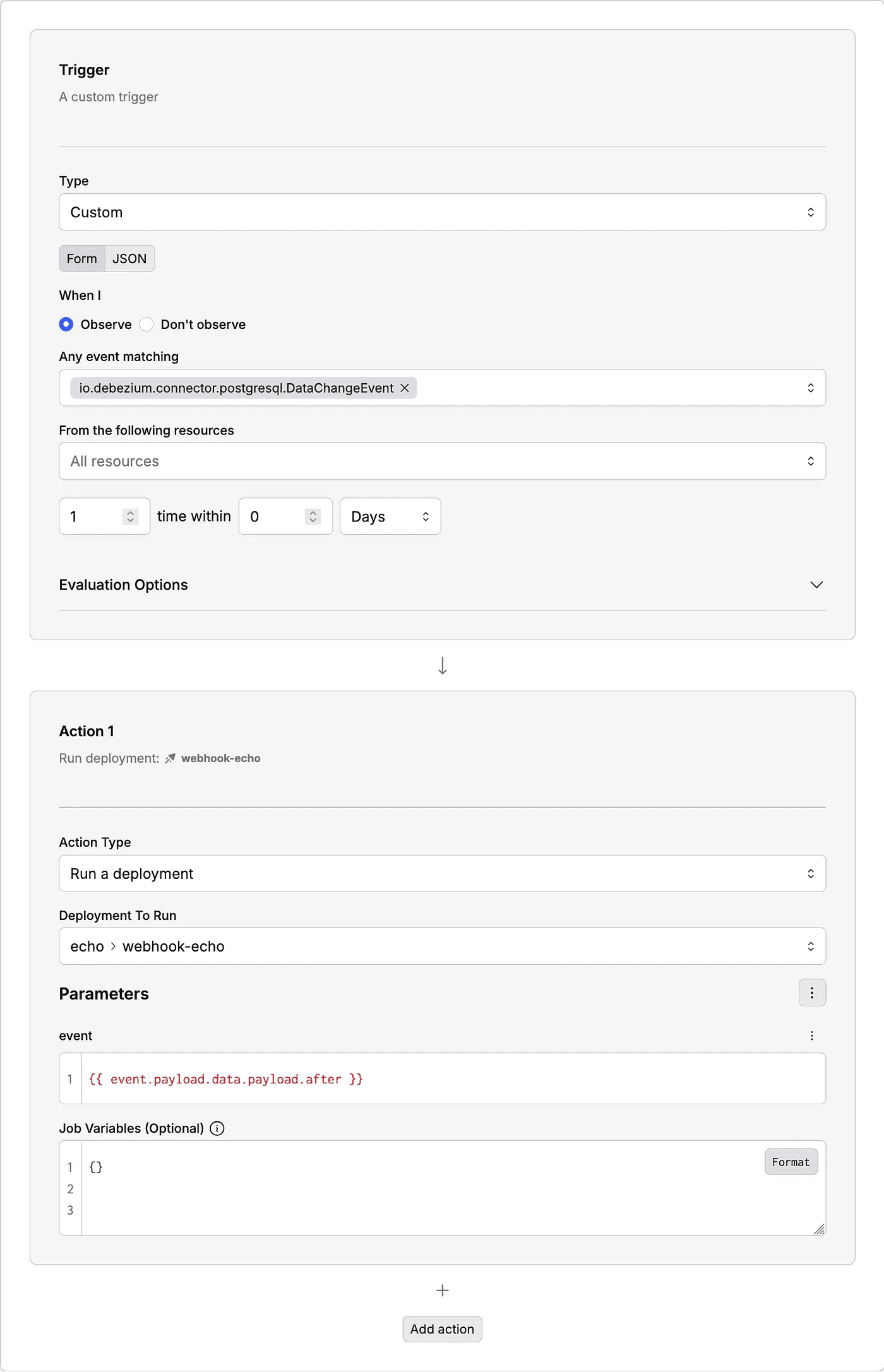Click the plus icon under Trigger description

pos(442,122)
